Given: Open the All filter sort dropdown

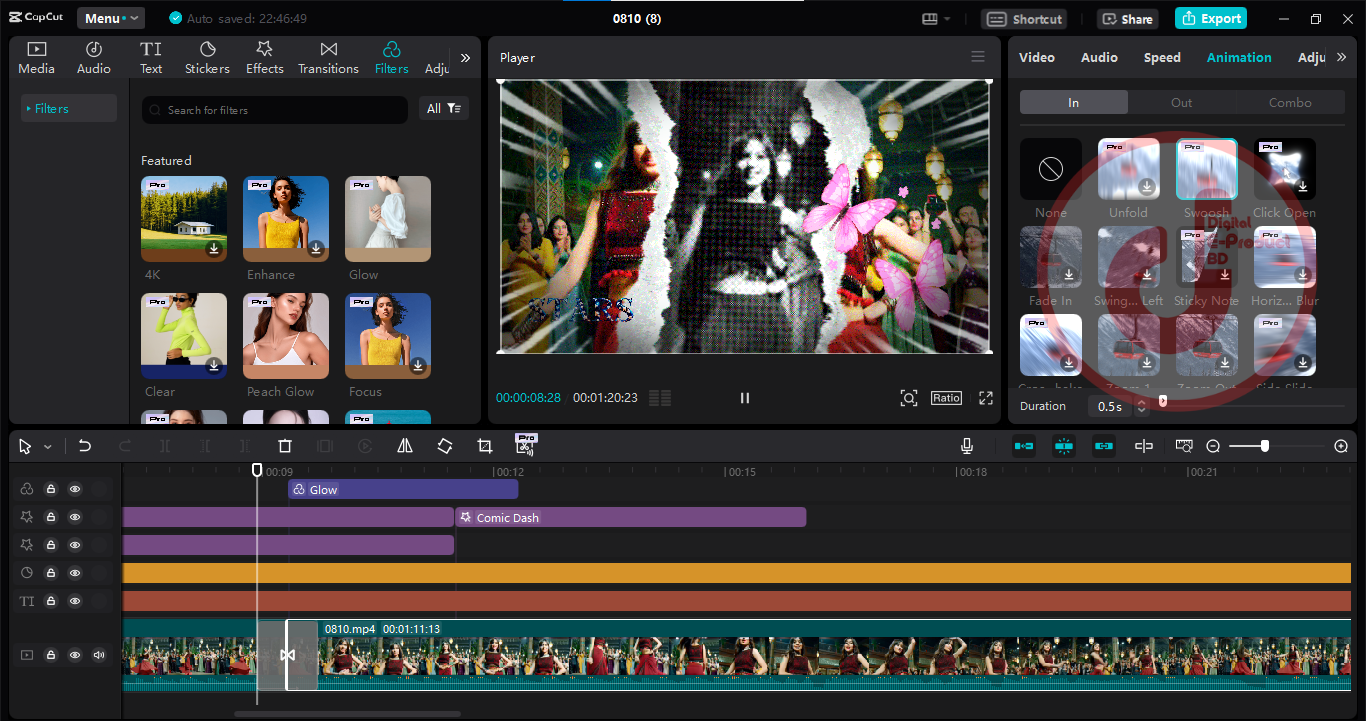Looking at the screenshot, I should click(444, 109).
